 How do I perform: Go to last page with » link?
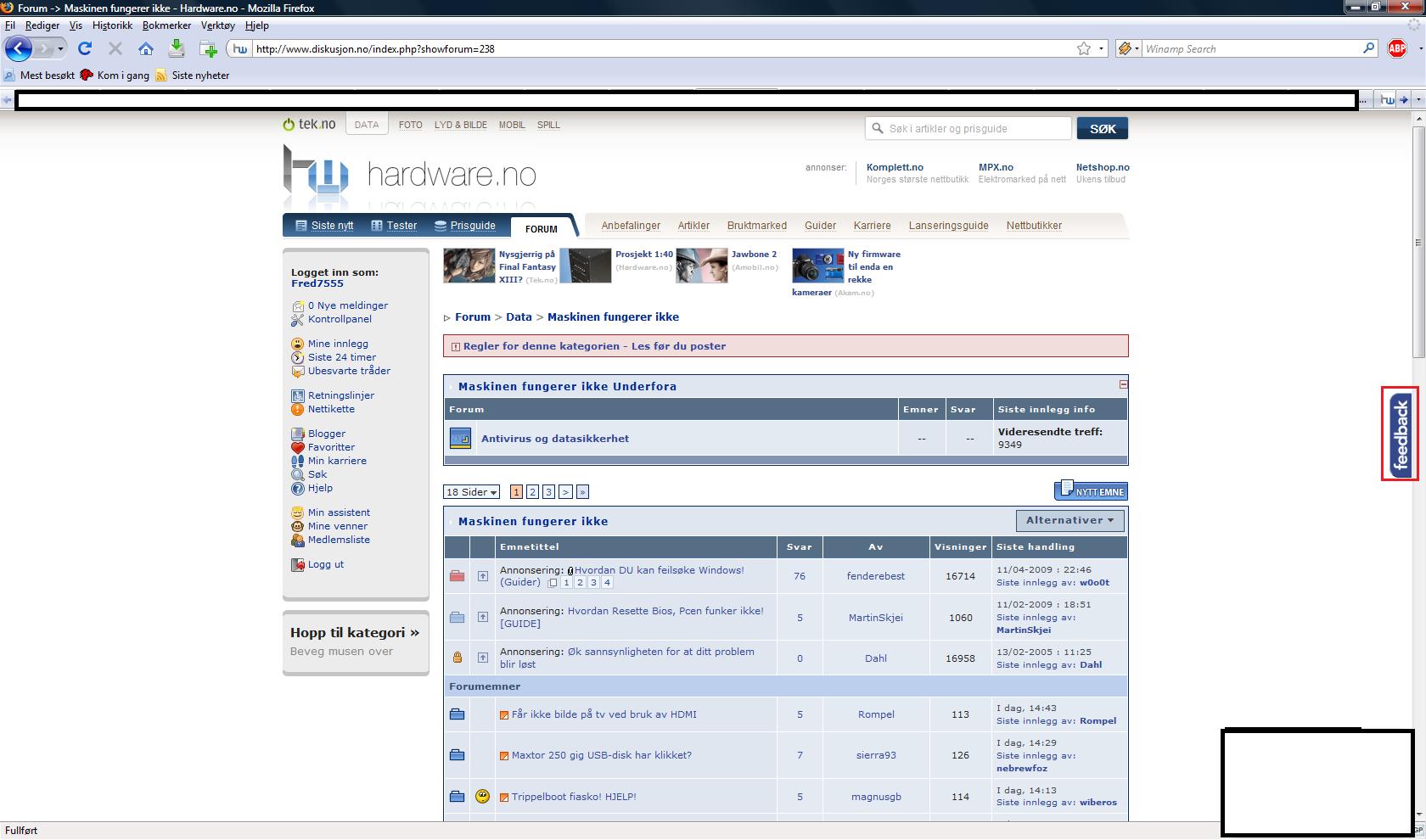coord(582,492)
